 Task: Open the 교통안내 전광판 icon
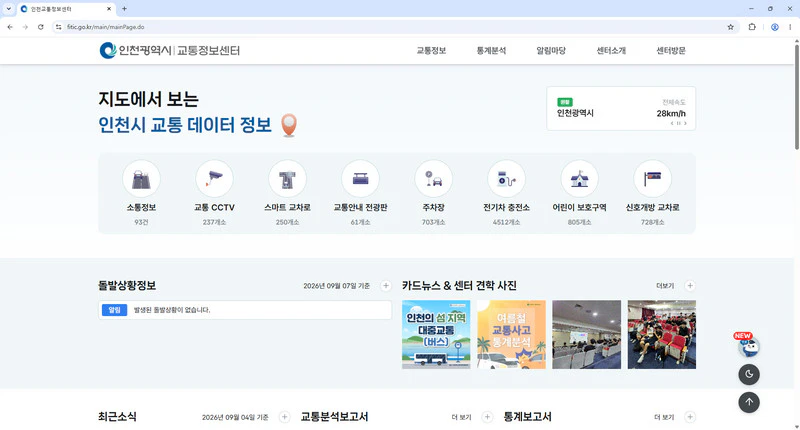coord(360,179)
